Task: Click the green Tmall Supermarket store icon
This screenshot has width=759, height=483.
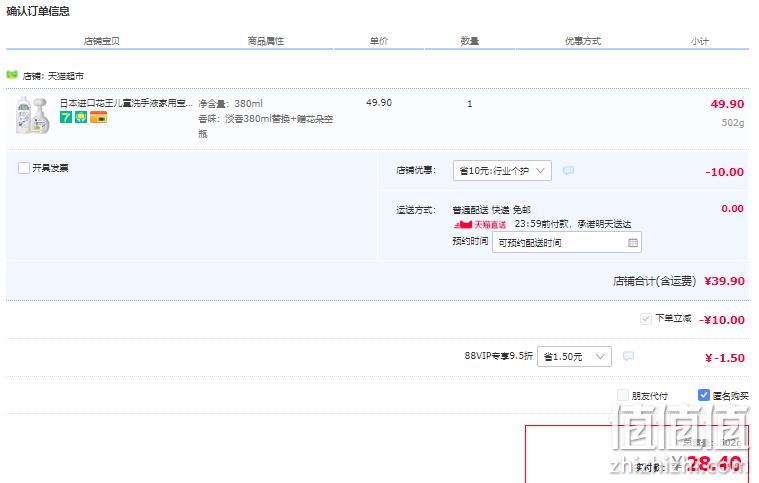Action: [x=12, y=75]
